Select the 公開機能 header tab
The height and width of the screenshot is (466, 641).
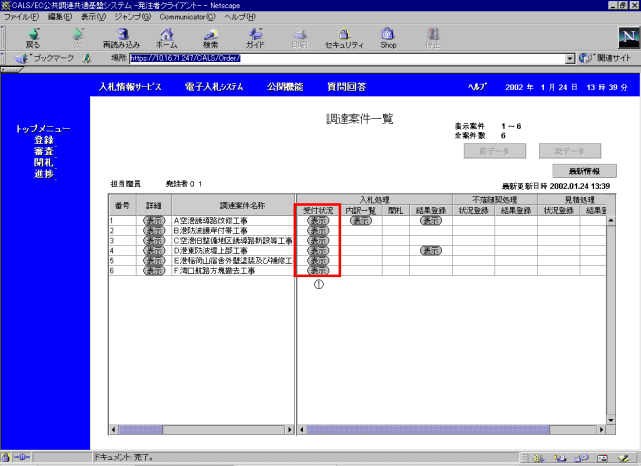(285, 87)
